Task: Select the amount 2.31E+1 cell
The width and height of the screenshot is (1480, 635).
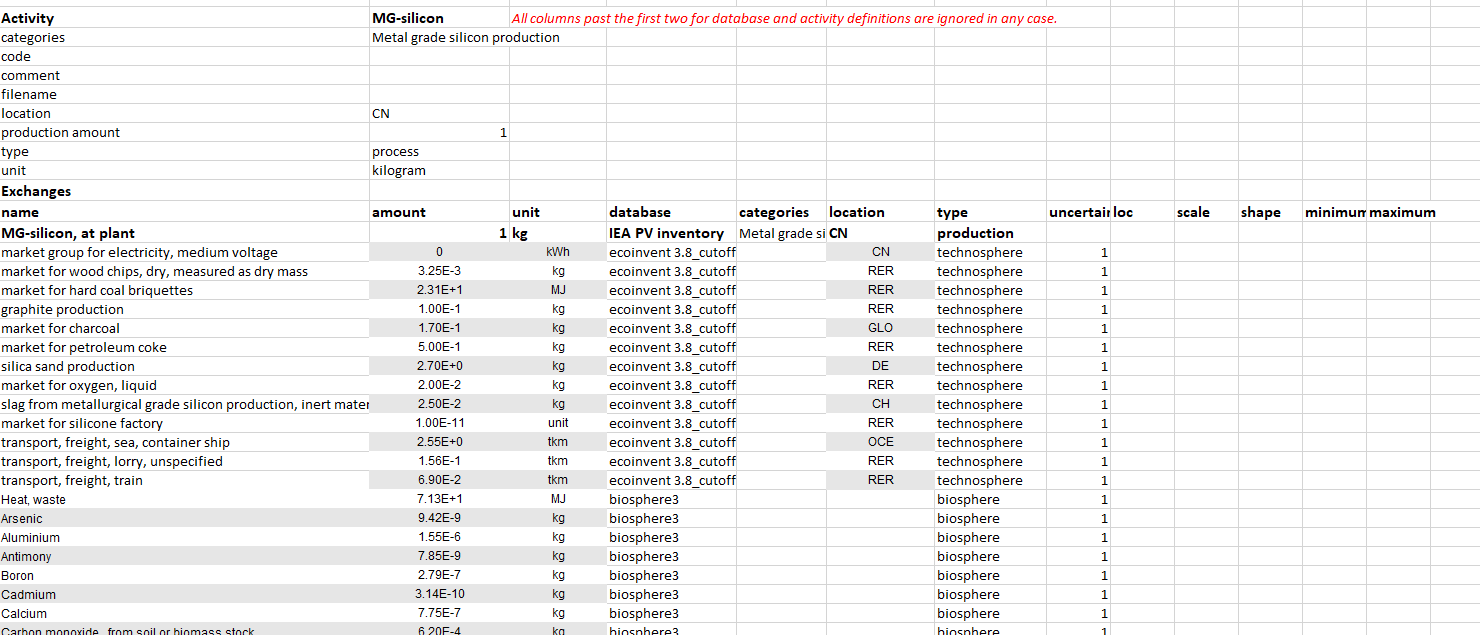Action: click(x=439, y=290)
